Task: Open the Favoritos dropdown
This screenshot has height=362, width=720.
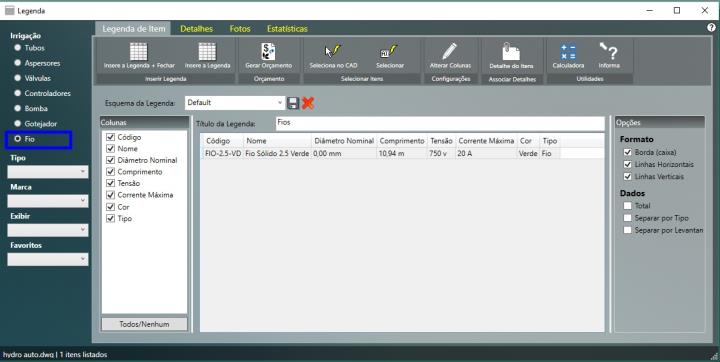Action: (x=48, y=260)
